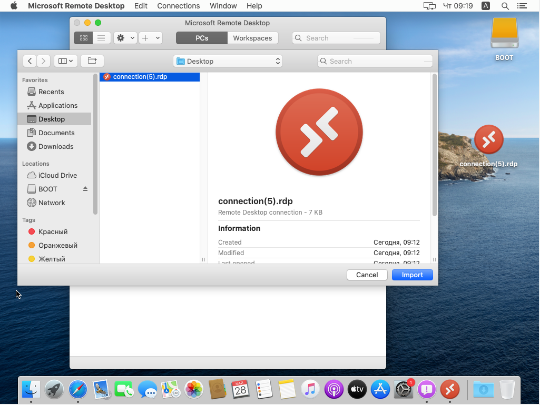Switch to PCs tab in Remote Desktop
This screenshot has height=405, width=540.
pos(202,38)
